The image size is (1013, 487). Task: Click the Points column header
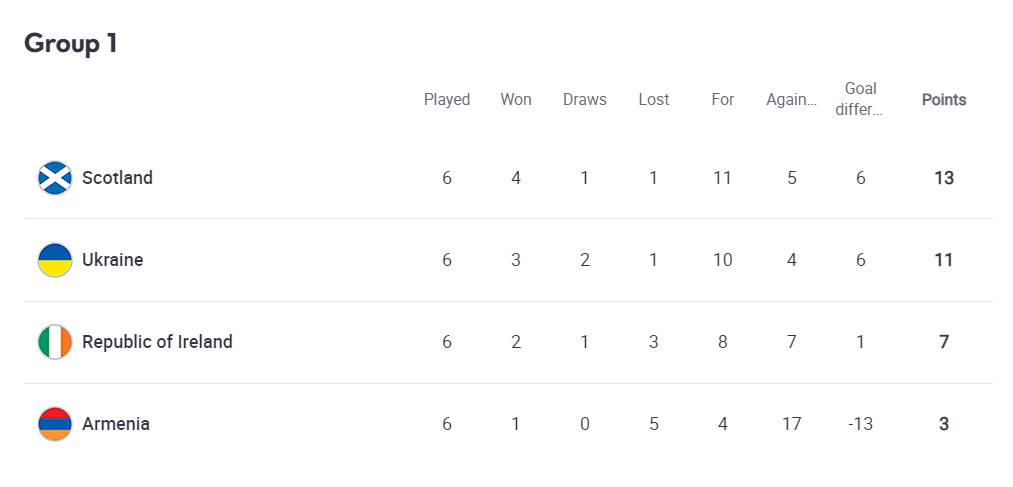click(x=944, y=100)
